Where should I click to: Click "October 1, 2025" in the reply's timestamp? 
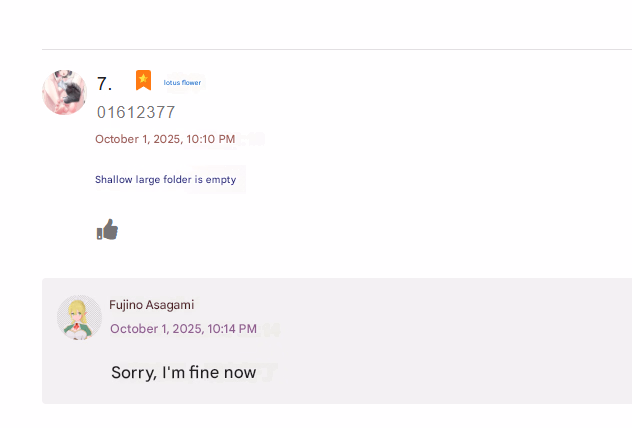(155, 328)
